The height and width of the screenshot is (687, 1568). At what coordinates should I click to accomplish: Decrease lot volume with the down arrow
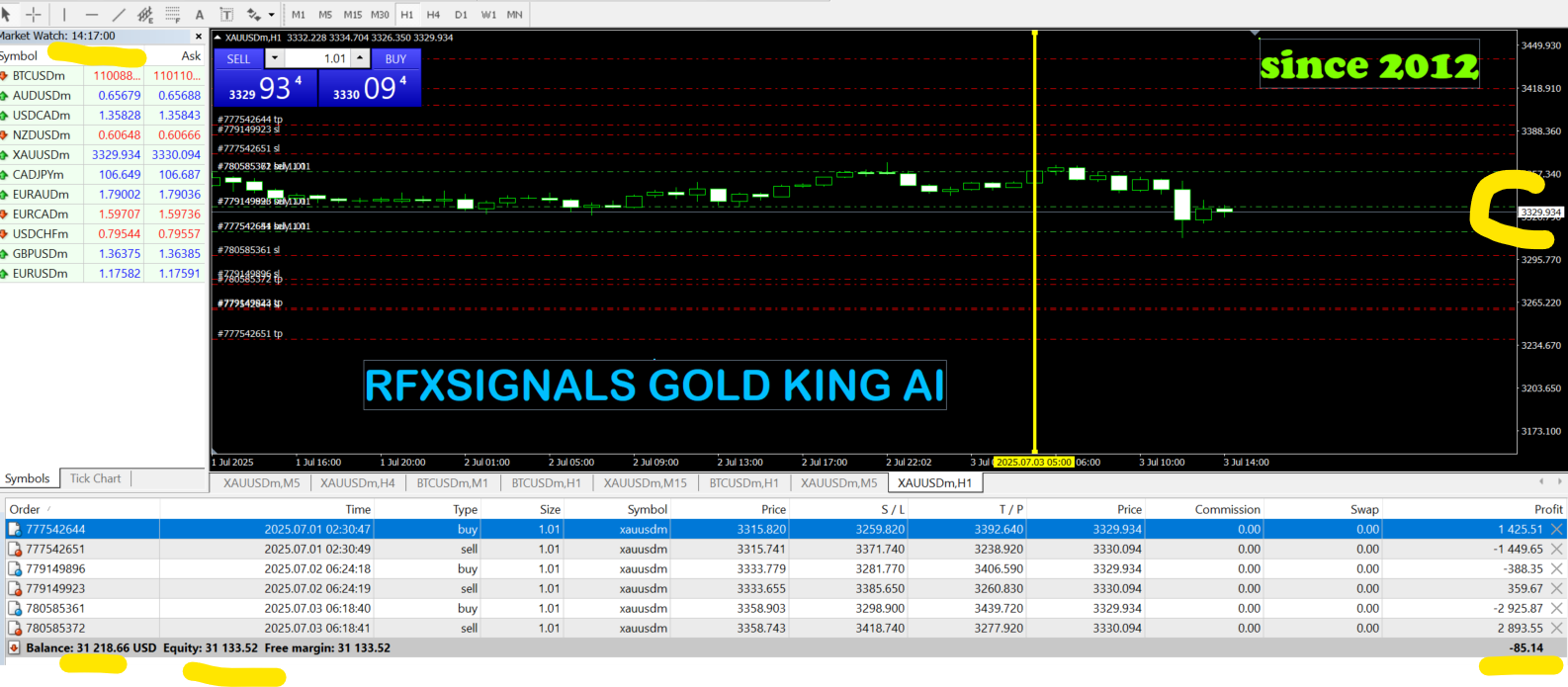click(275, 58)
